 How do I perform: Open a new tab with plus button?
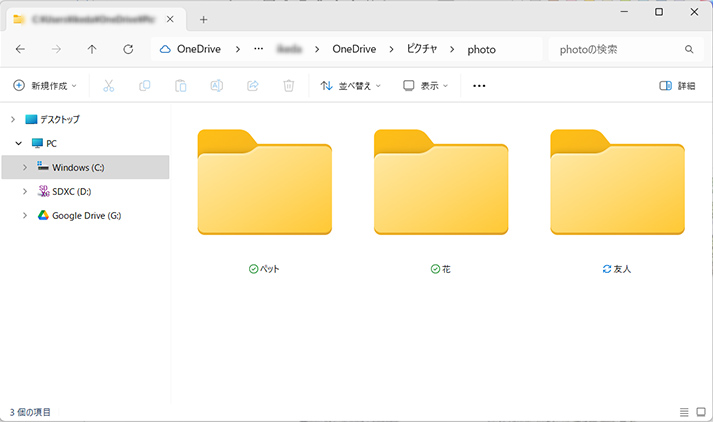tap(204, 19)
